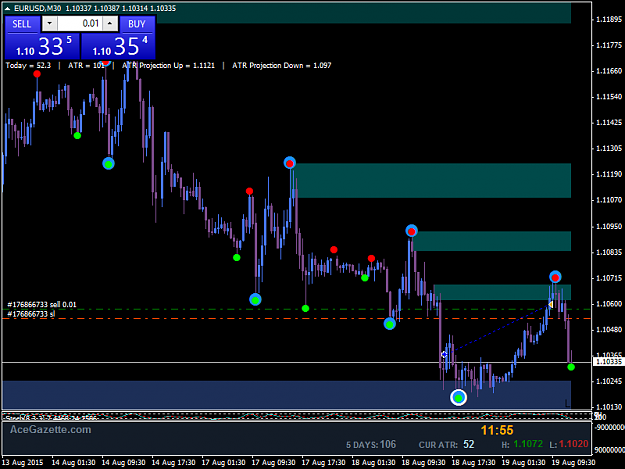This screenshot has width=625, height=469.
Task: Click the trade exit arrow where the dotted blue line ends
Action: [x=550, y=304]
